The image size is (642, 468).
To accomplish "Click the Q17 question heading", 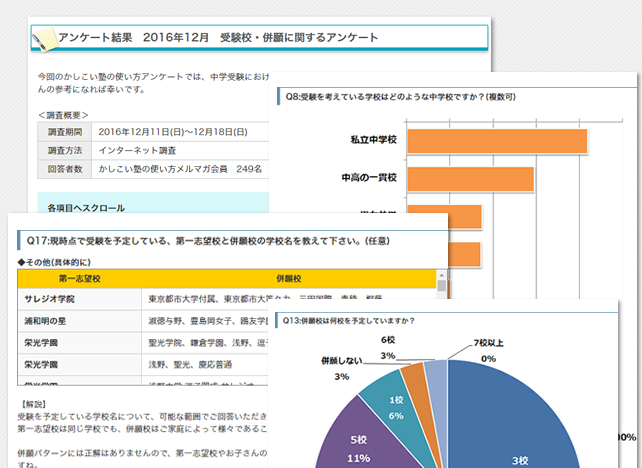I will pyautogui.click(x=208, y=241).
